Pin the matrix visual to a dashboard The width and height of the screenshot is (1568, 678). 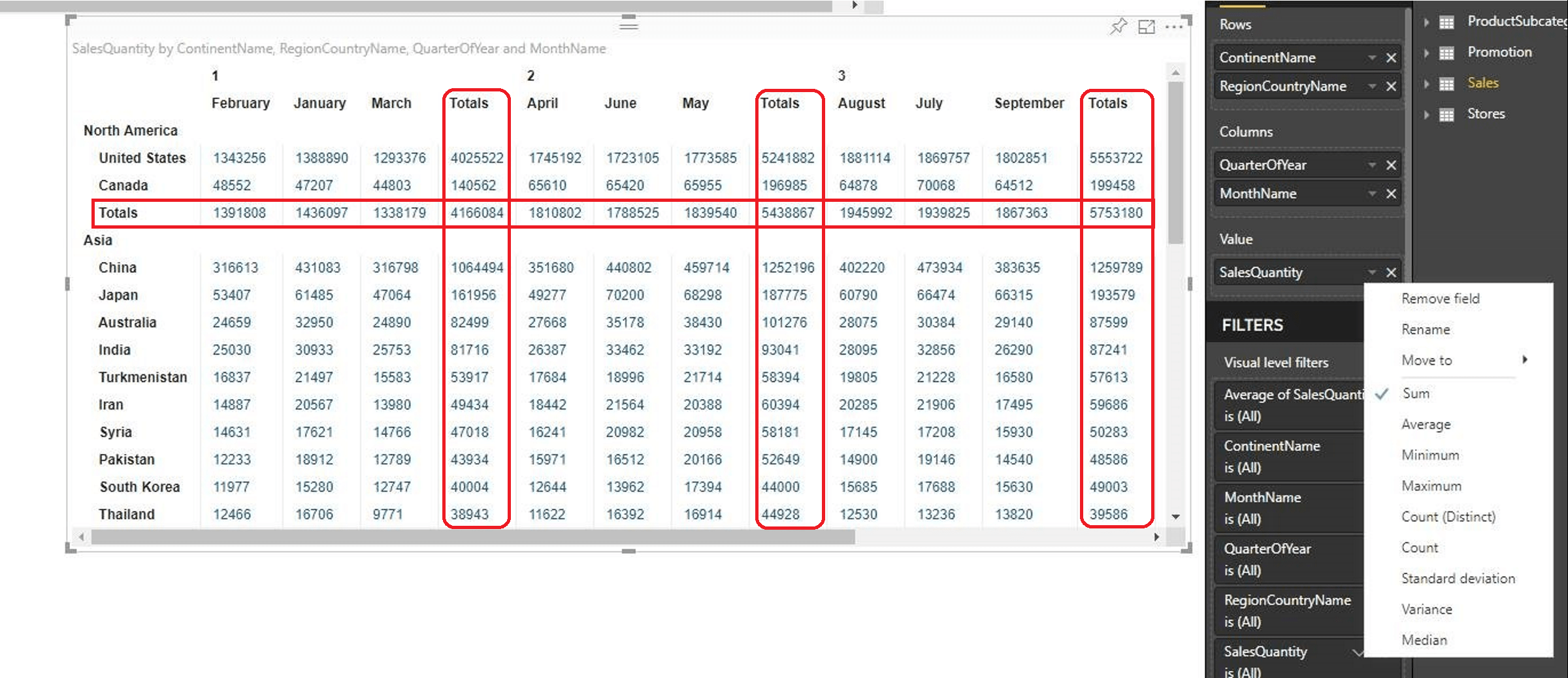pos(1119,26)
